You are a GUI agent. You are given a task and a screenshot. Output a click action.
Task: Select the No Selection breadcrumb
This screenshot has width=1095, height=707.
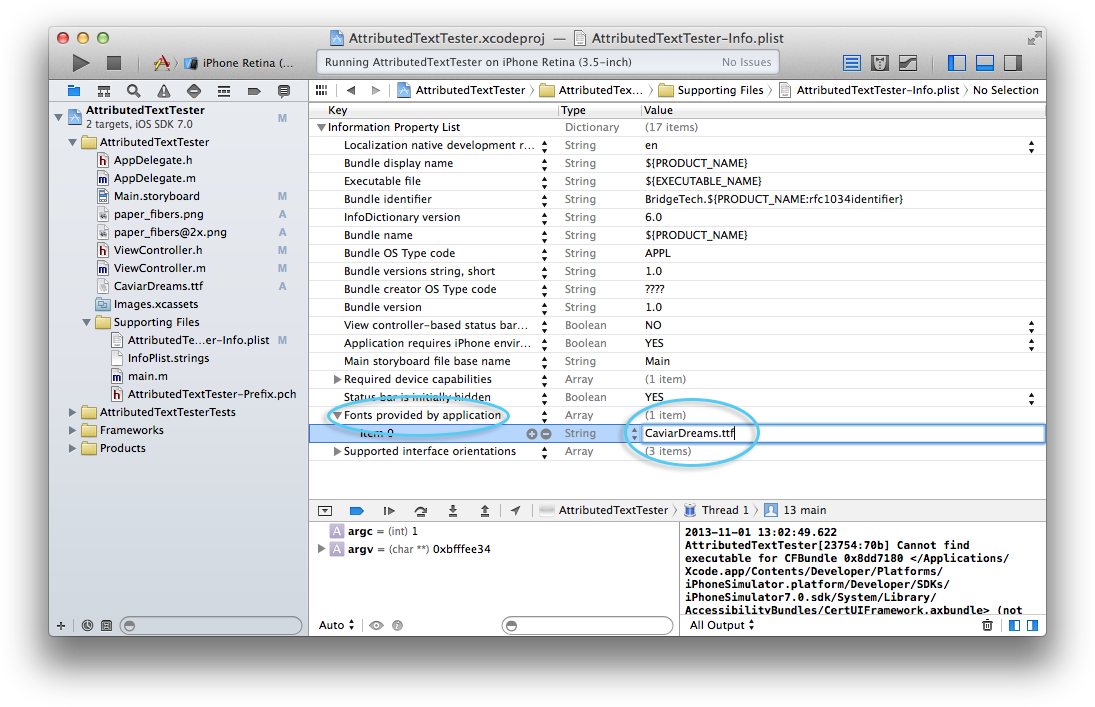click(1006, 90)
